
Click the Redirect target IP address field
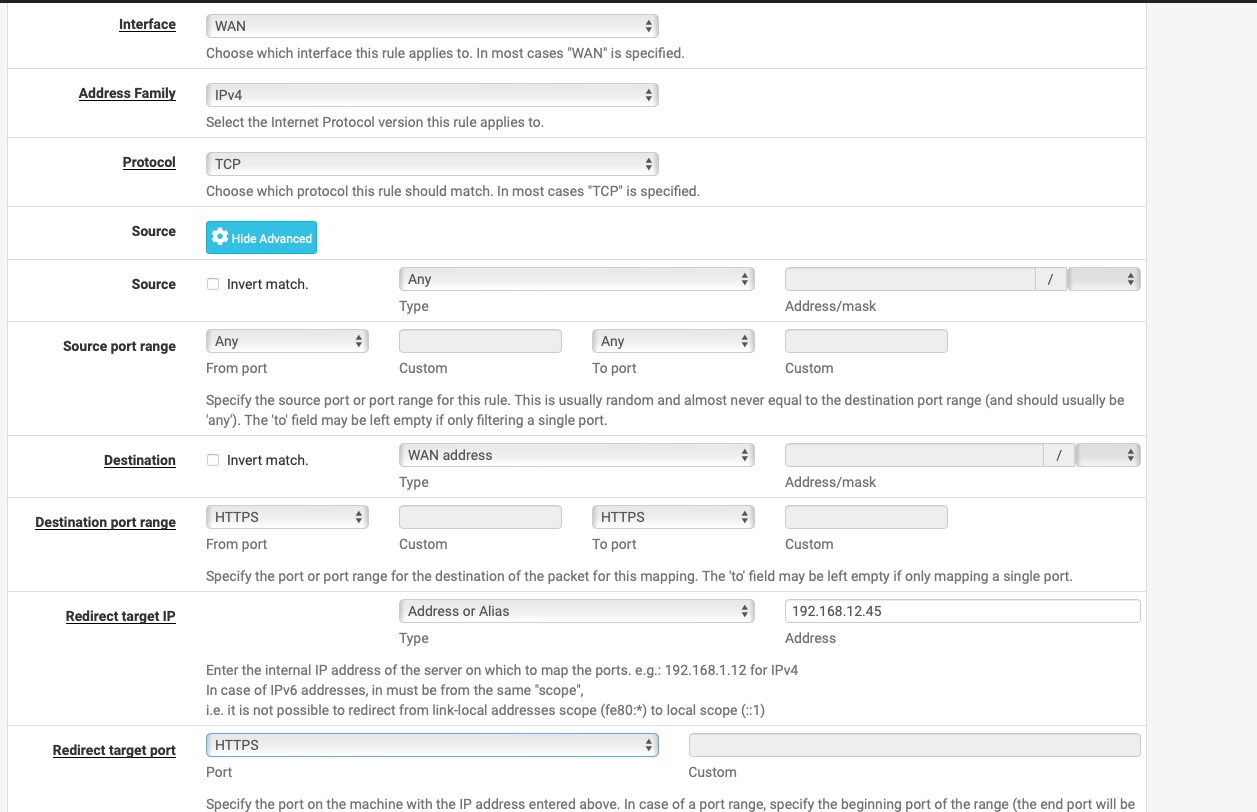pos(962,611)
